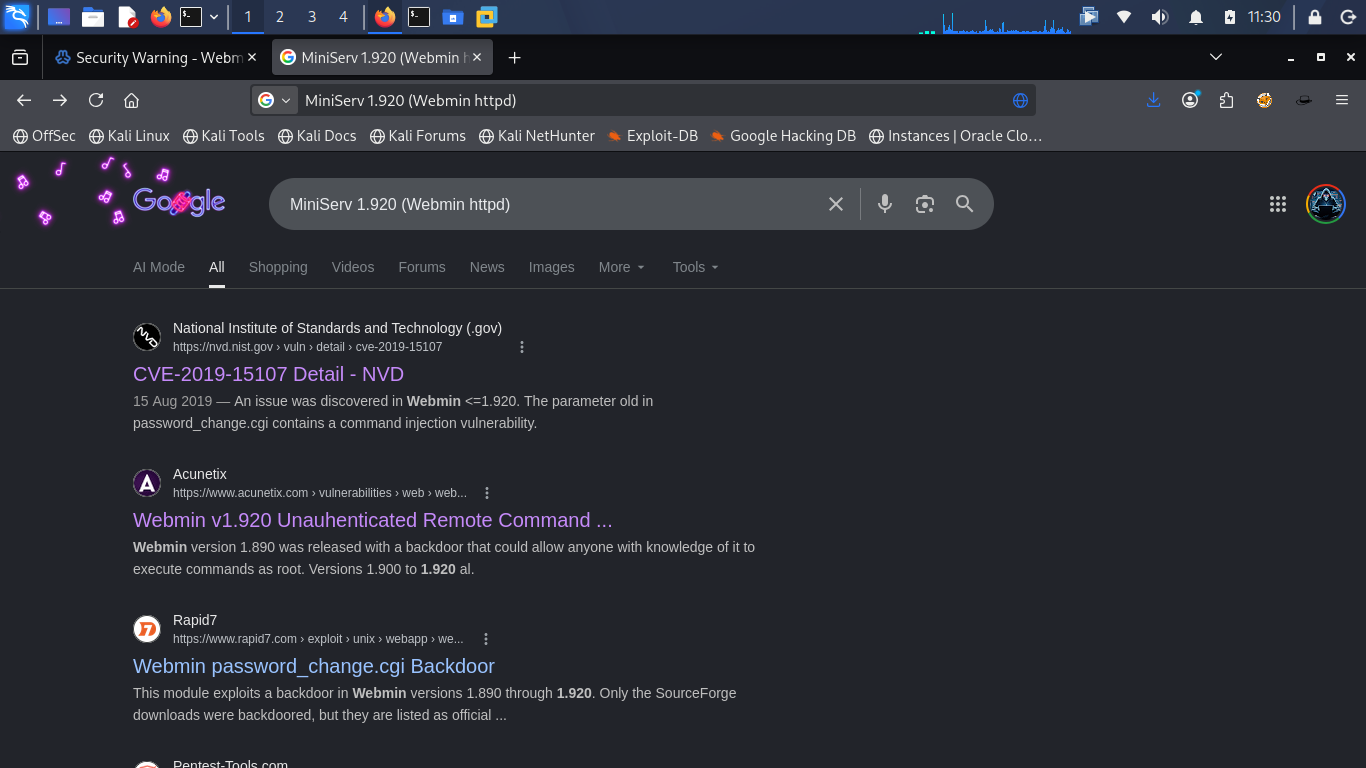1366x768 pixels.
Task: Click the black hat extension icon
Action: (x=1303, y=100)
